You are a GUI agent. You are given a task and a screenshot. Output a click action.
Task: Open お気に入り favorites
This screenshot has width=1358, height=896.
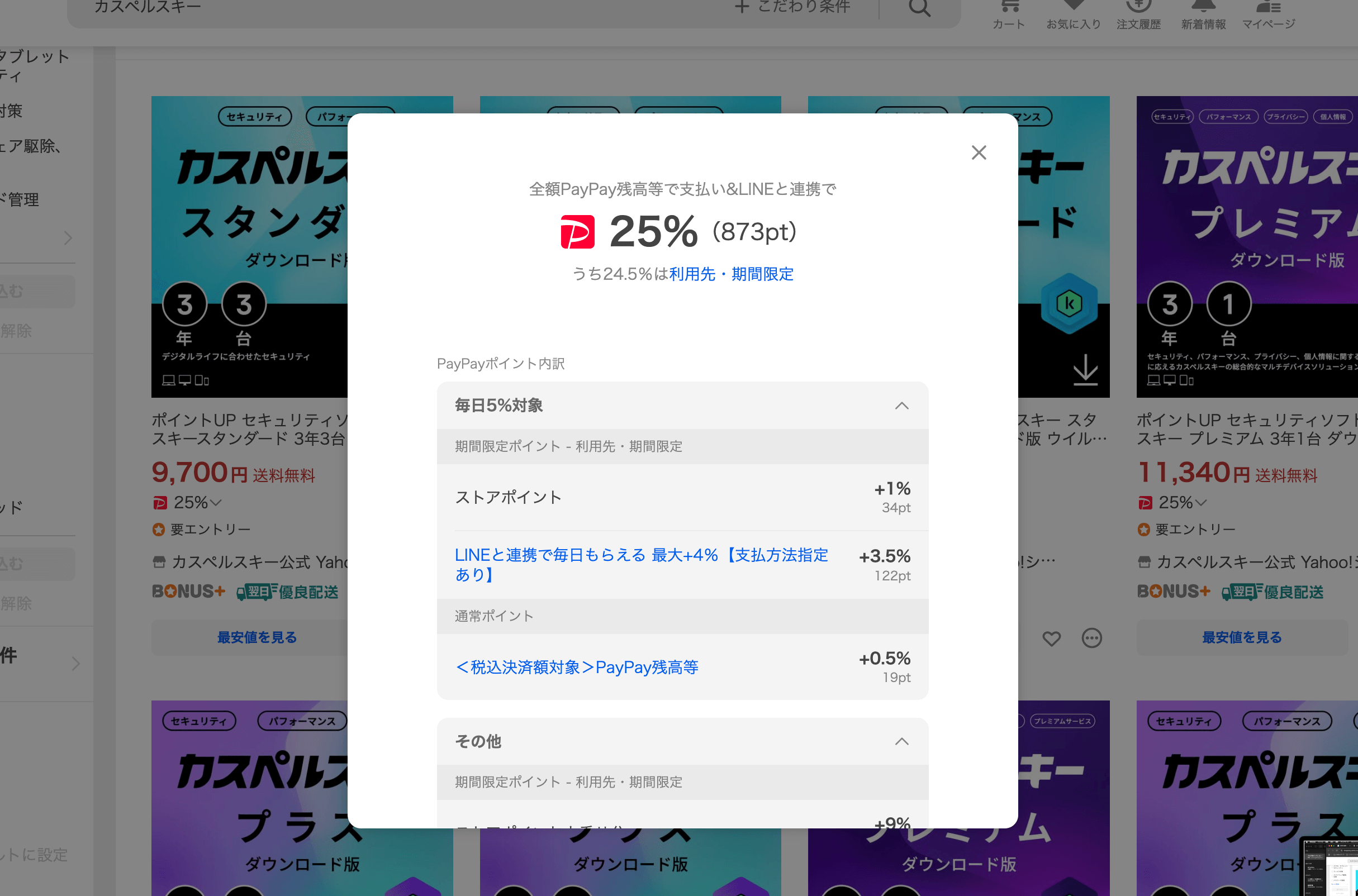tap(1074, 14)
